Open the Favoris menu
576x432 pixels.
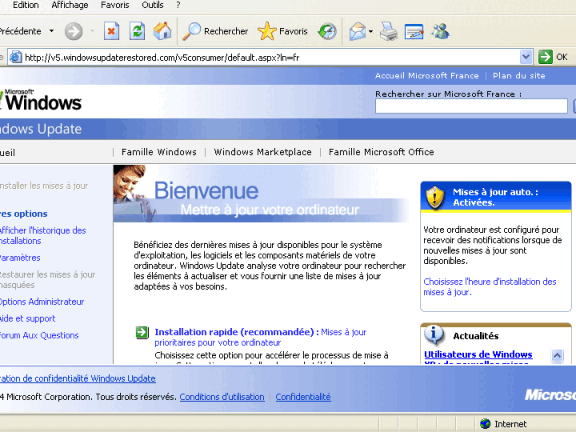[x=115, y=5]
